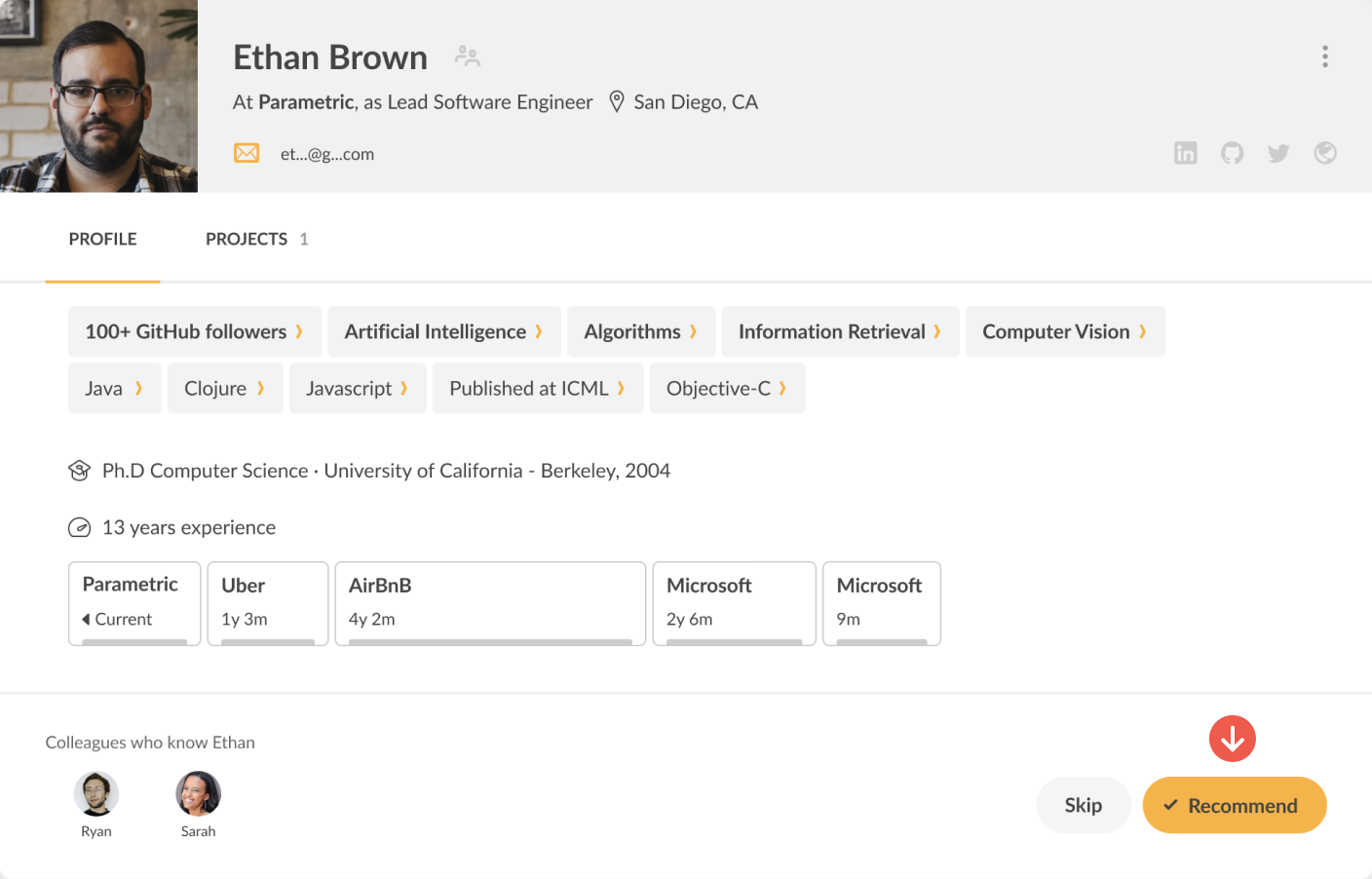Image resolution: width=1372 pixels, height=879 pixels.
Task: Open the GitHub profile icon
Action: tap(1232, 153)
